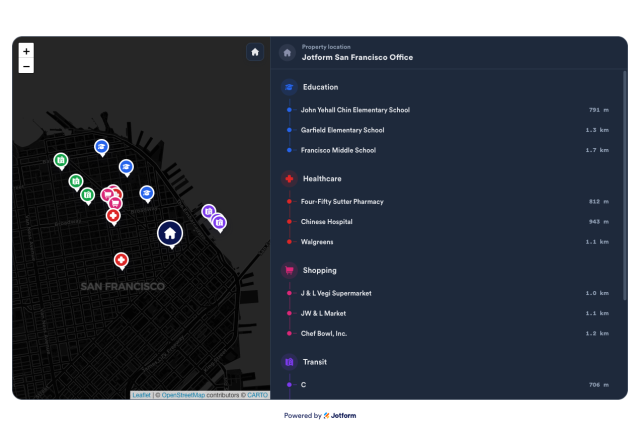Click the leftmost purple transit marker
The image size is (640, 433).
[x=208, y=211]
